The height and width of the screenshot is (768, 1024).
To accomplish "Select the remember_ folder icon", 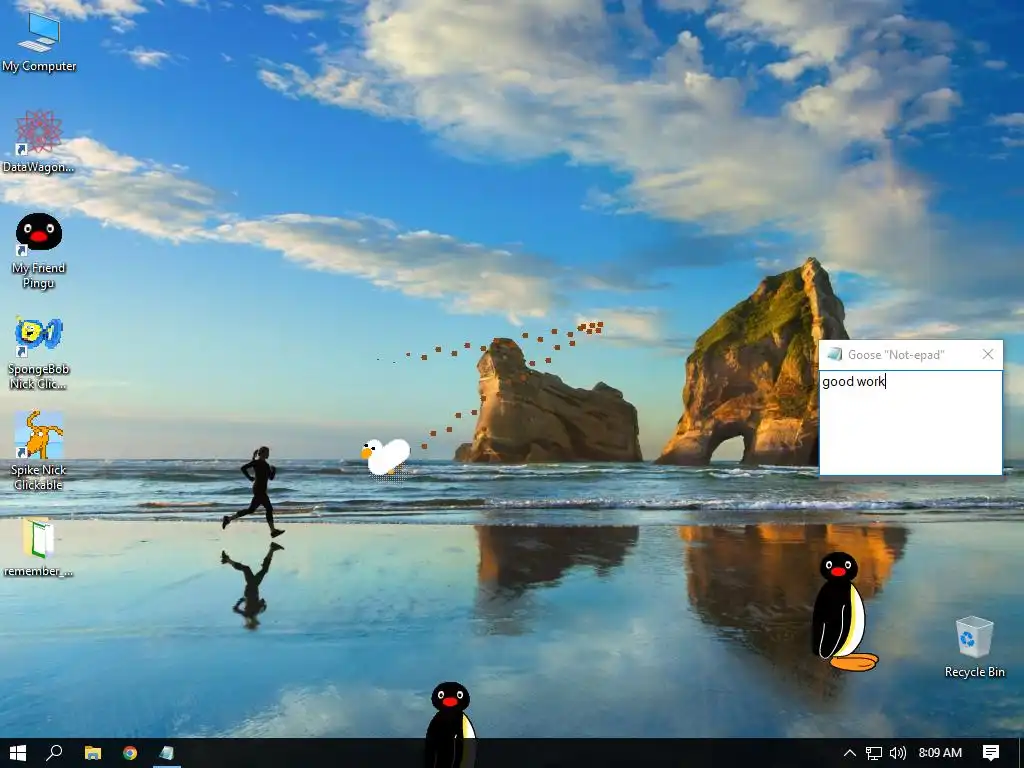I will pyautogui.click(x=39, y=548).
